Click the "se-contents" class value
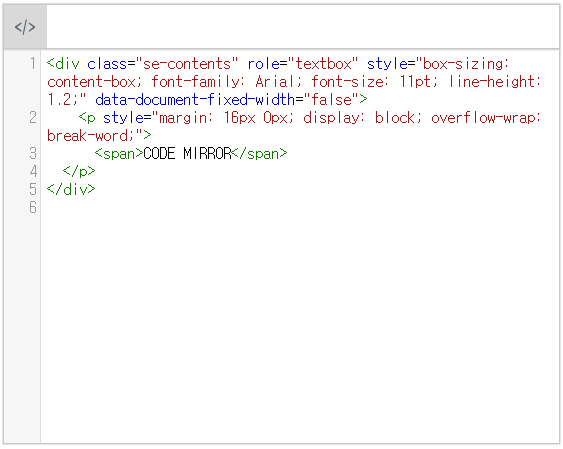Screen dimensions: 563x449 pyautogui.click(x=187, y=64)
